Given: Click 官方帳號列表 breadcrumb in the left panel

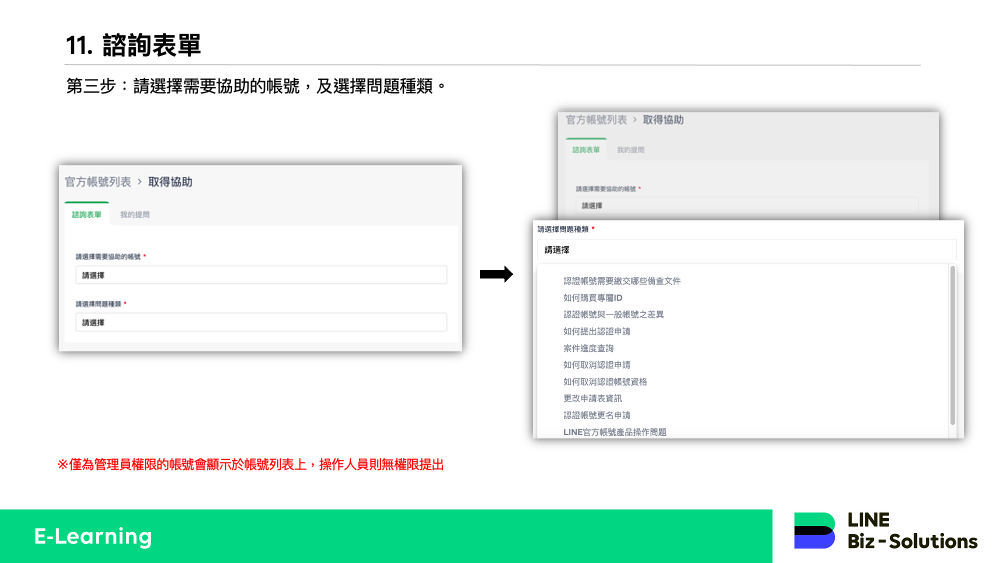Looking at the screenshot, I should (x=98, y=182).
